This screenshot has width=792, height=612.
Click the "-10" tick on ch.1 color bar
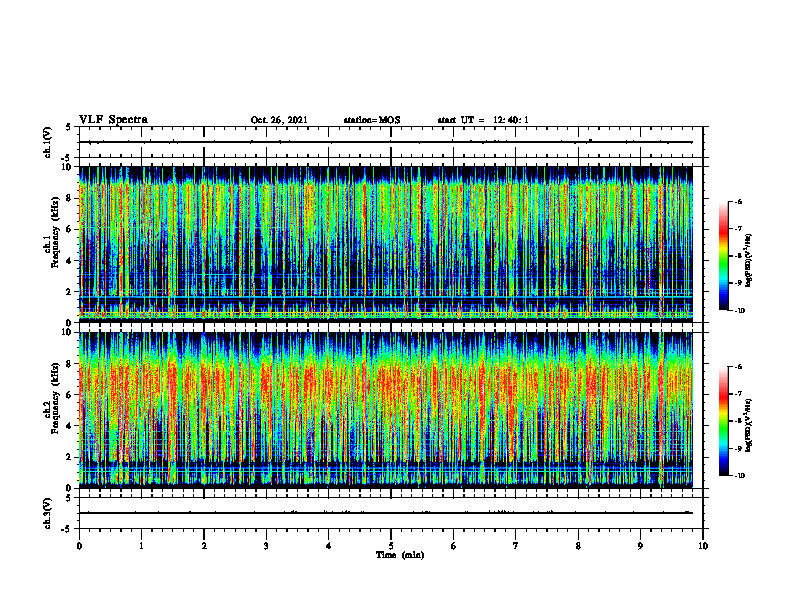coord(739,311)
